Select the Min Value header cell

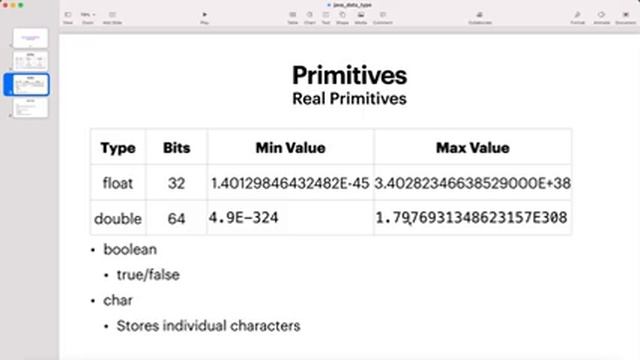point(290,147)
